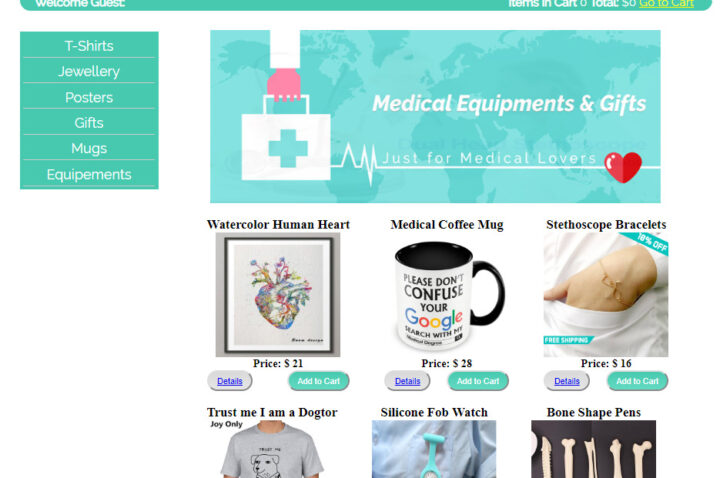Add Medical Coffee Mug to cart
The width and height of the screenshot is (720, 478).
pyautogui.click(x=478, y=381)
